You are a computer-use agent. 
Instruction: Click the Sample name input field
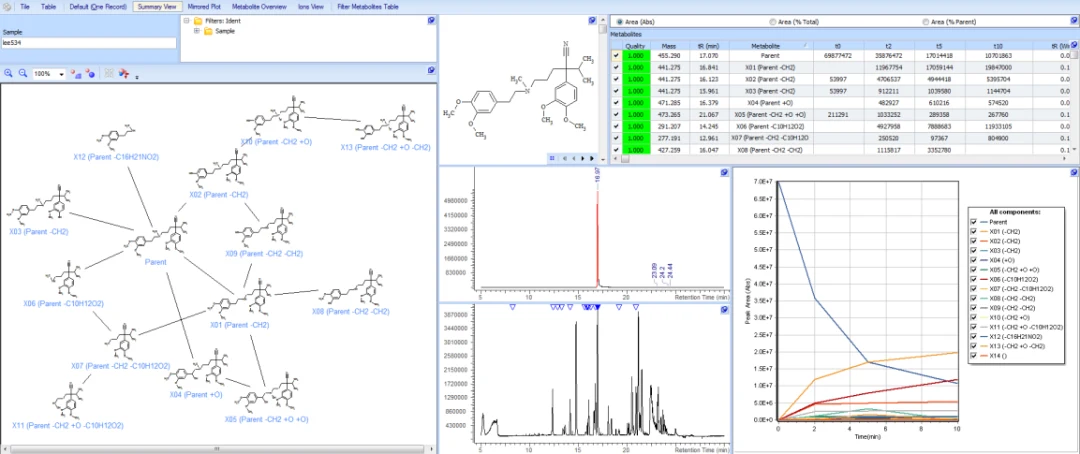89,43
